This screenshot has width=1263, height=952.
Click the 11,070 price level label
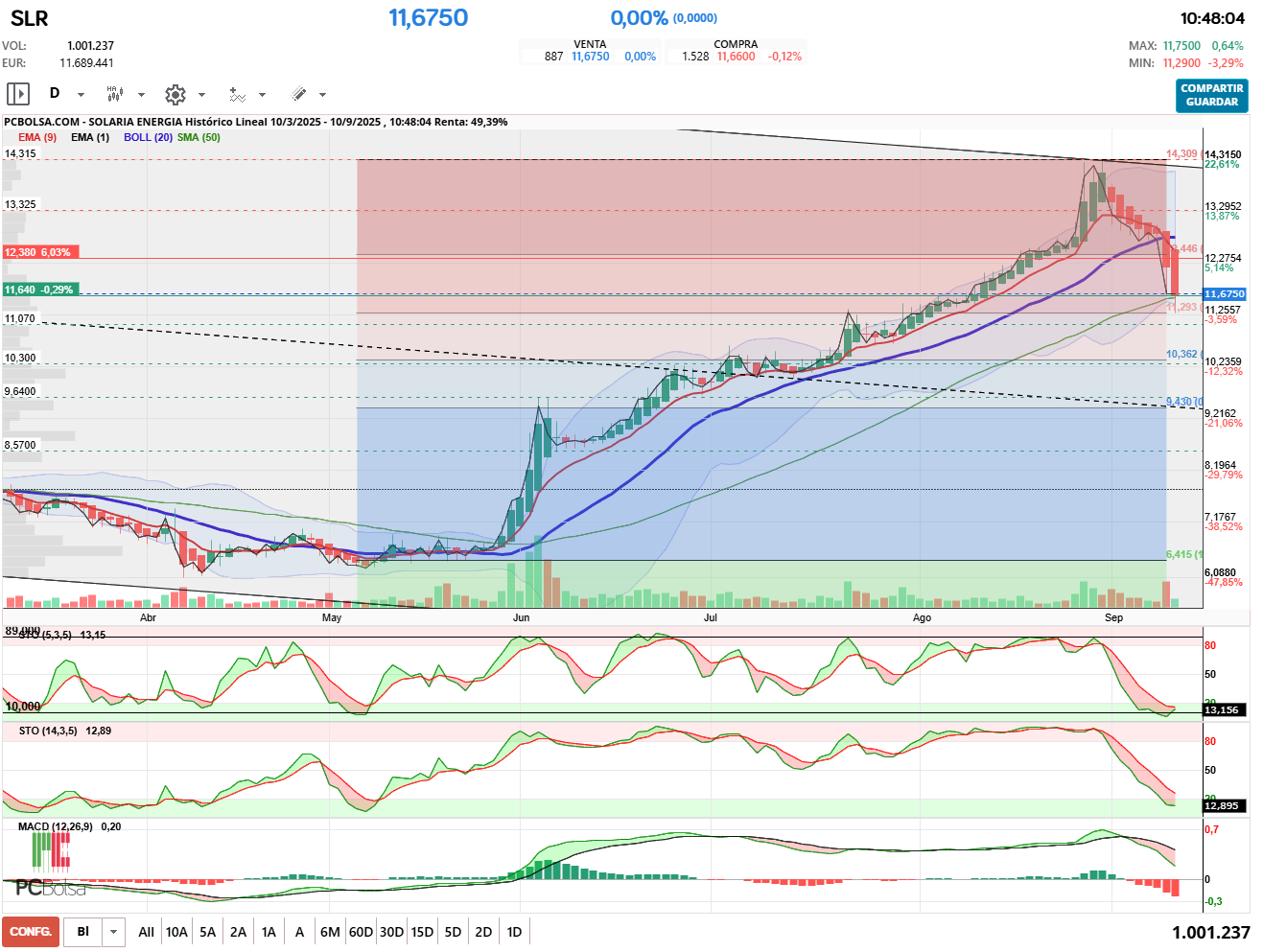coord(19,318)
